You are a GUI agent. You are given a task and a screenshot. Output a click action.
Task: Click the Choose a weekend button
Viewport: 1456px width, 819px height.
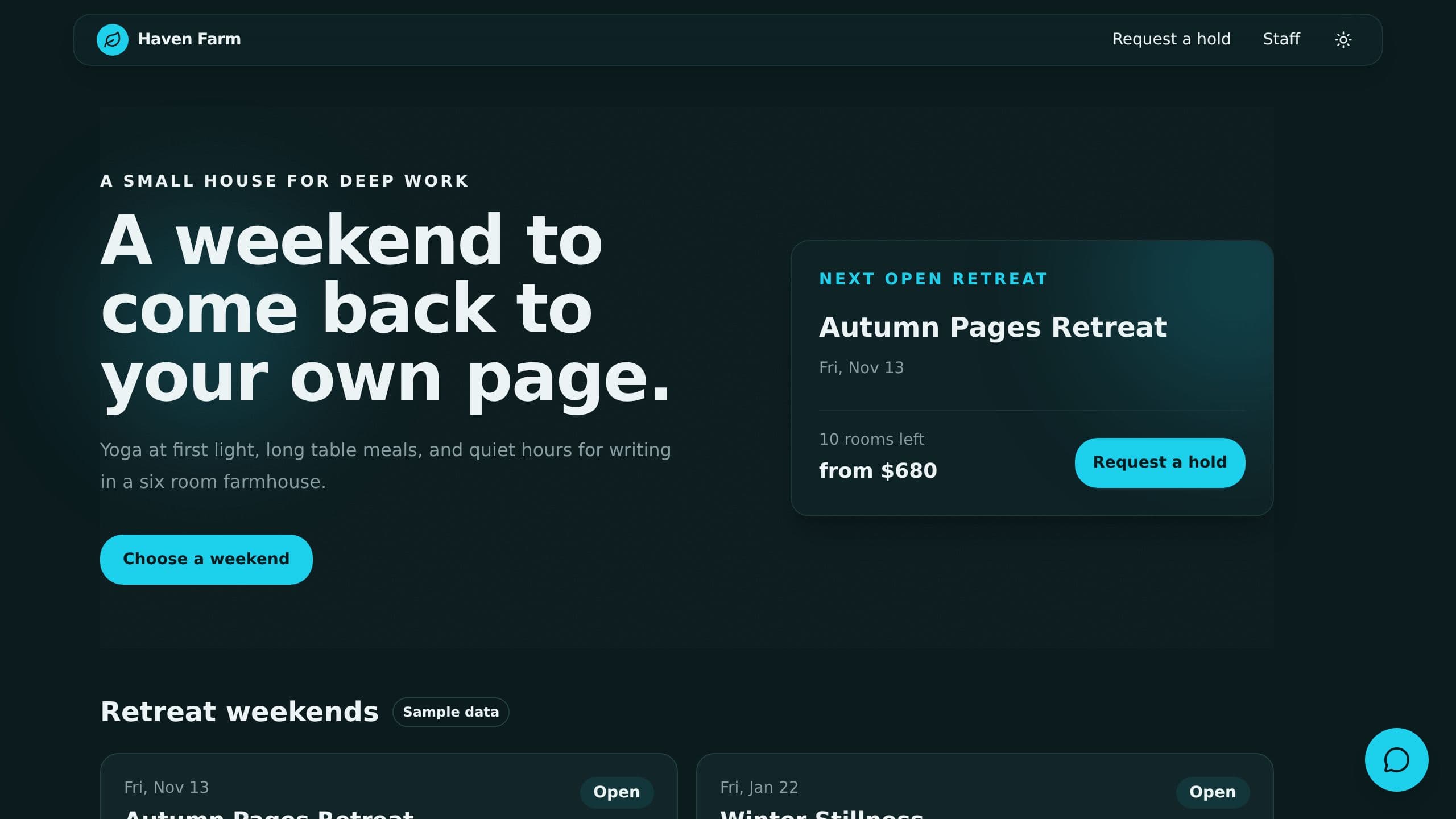(206, 559)
